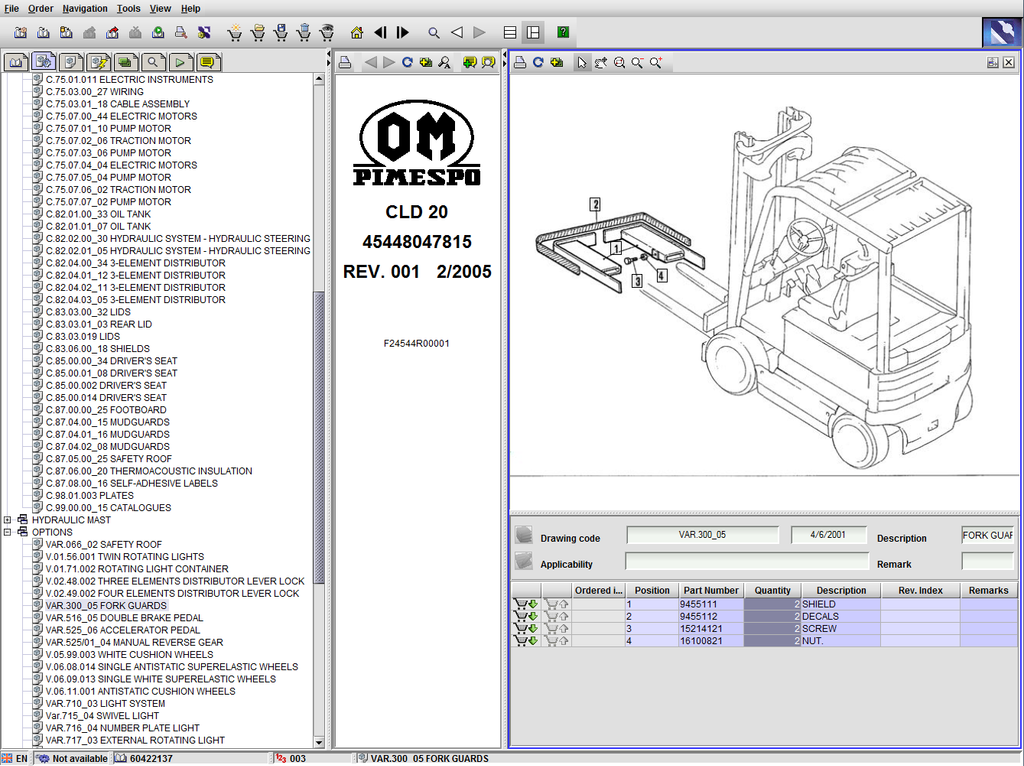Screen dimensions: 1024x766
Task: Click the Position column header
Action: (652, 590)
